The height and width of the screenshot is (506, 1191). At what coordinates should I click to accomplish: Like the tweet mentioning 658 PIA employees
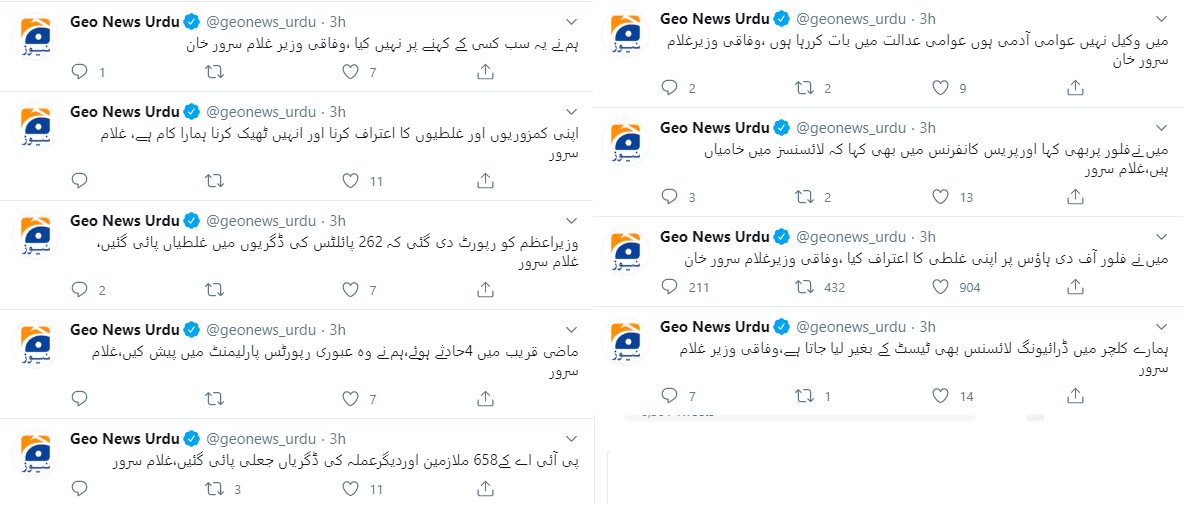tap(350, 489)
